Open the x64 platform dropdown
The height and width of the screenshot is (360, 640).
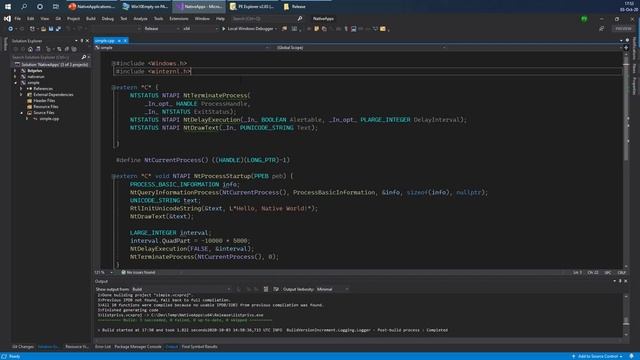(x=200, y=29)
